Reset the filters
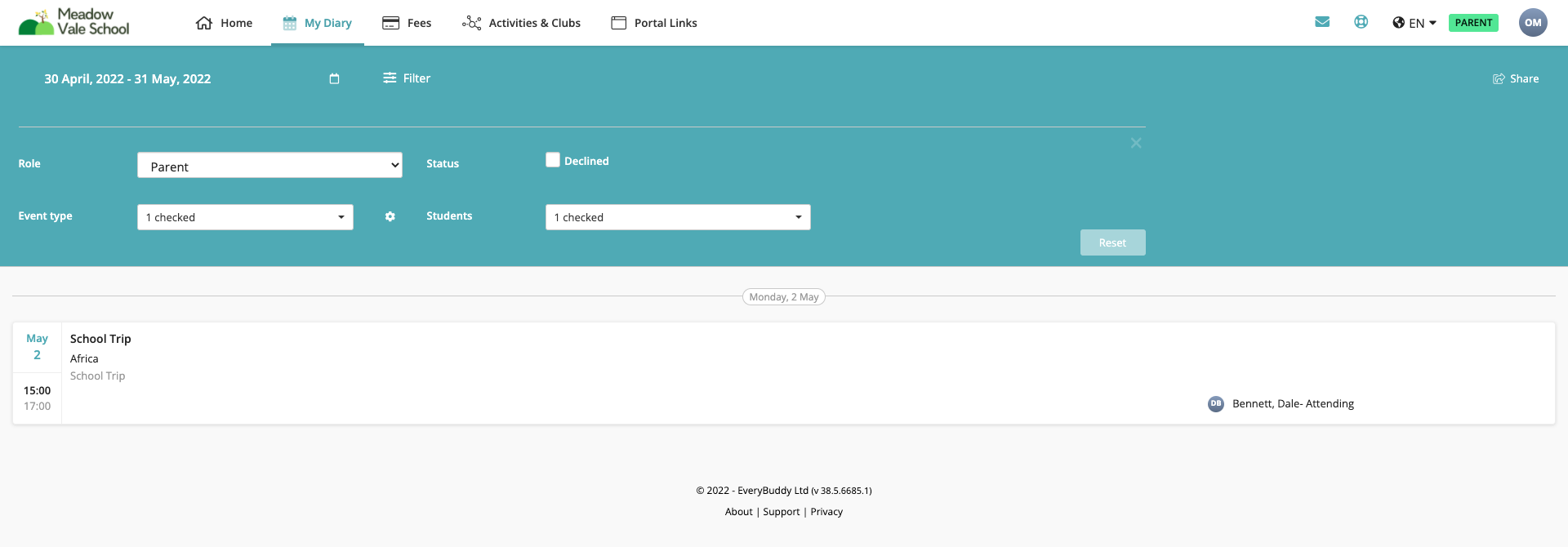Viewport: 1568px width, 547px height. 1112,242
